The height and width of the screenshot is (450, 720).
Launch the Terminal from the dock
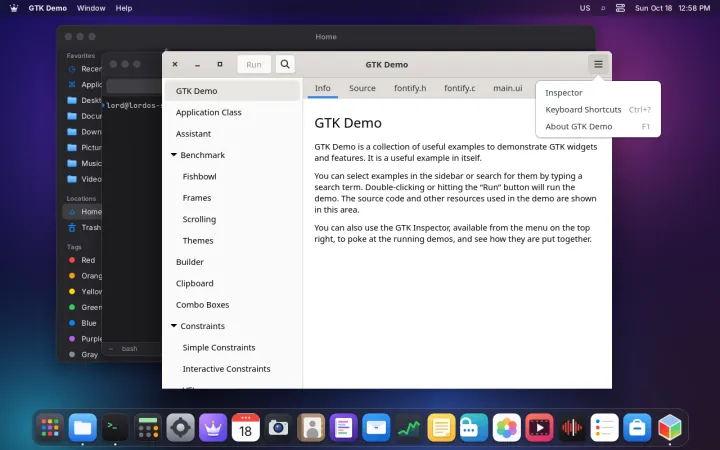click(115, 428)
